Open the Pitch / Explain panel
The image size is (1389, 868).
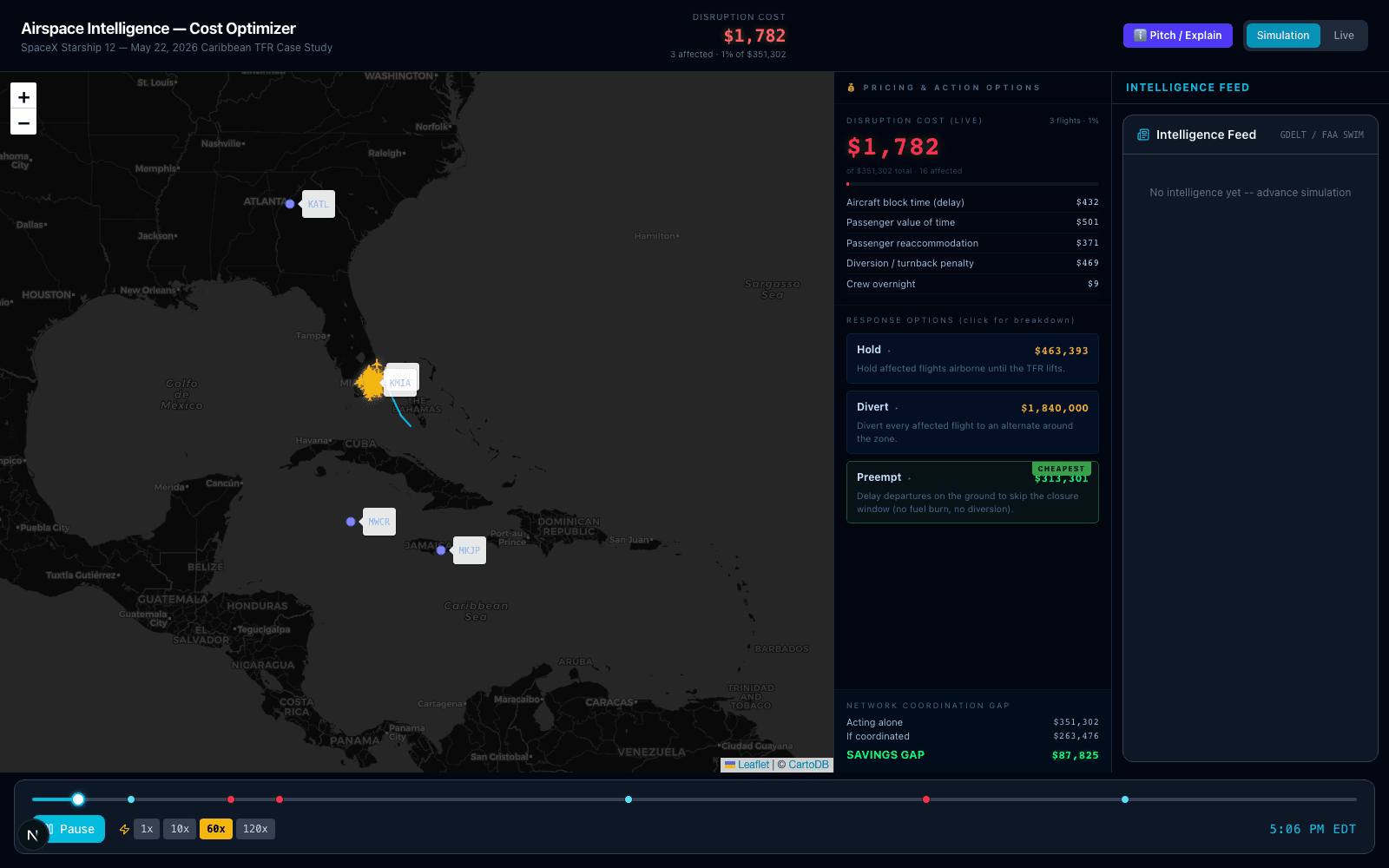[x=1177, y=36]
